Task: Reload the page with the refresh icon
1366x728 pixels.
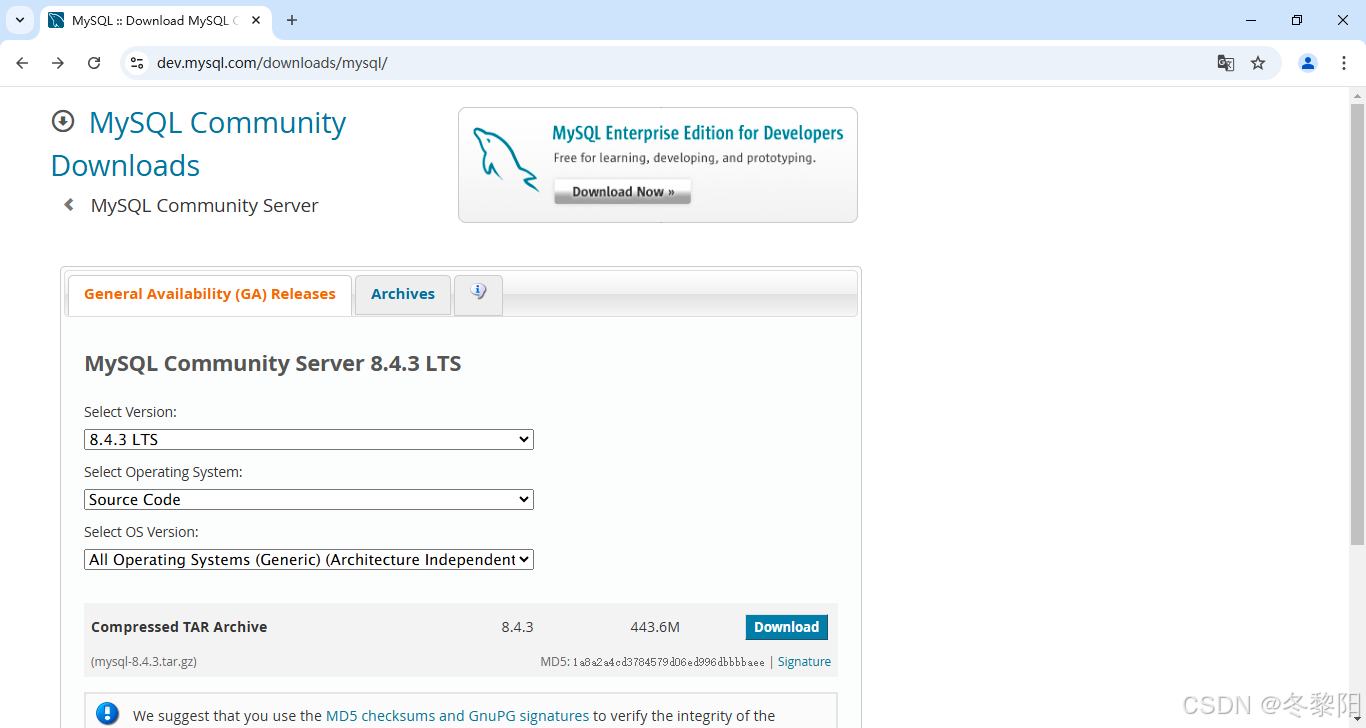Action: tap(94, 63)
